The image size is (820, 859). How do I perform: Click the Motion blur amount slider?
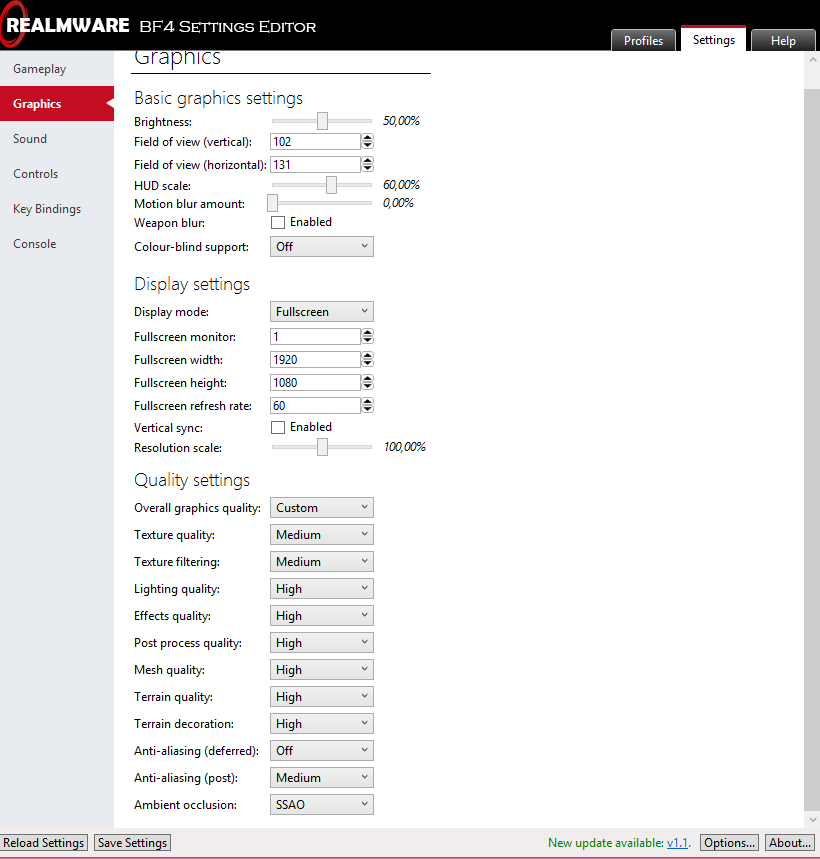pyautogui.click(x=322, y=203)
